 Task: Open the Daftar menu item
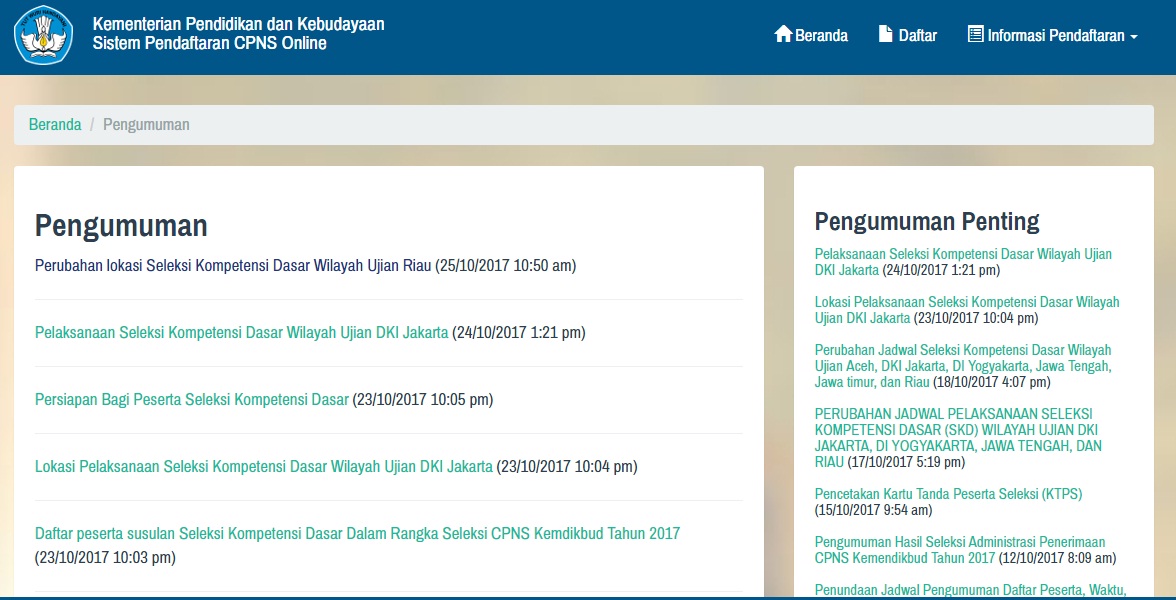tap(917, 35)
